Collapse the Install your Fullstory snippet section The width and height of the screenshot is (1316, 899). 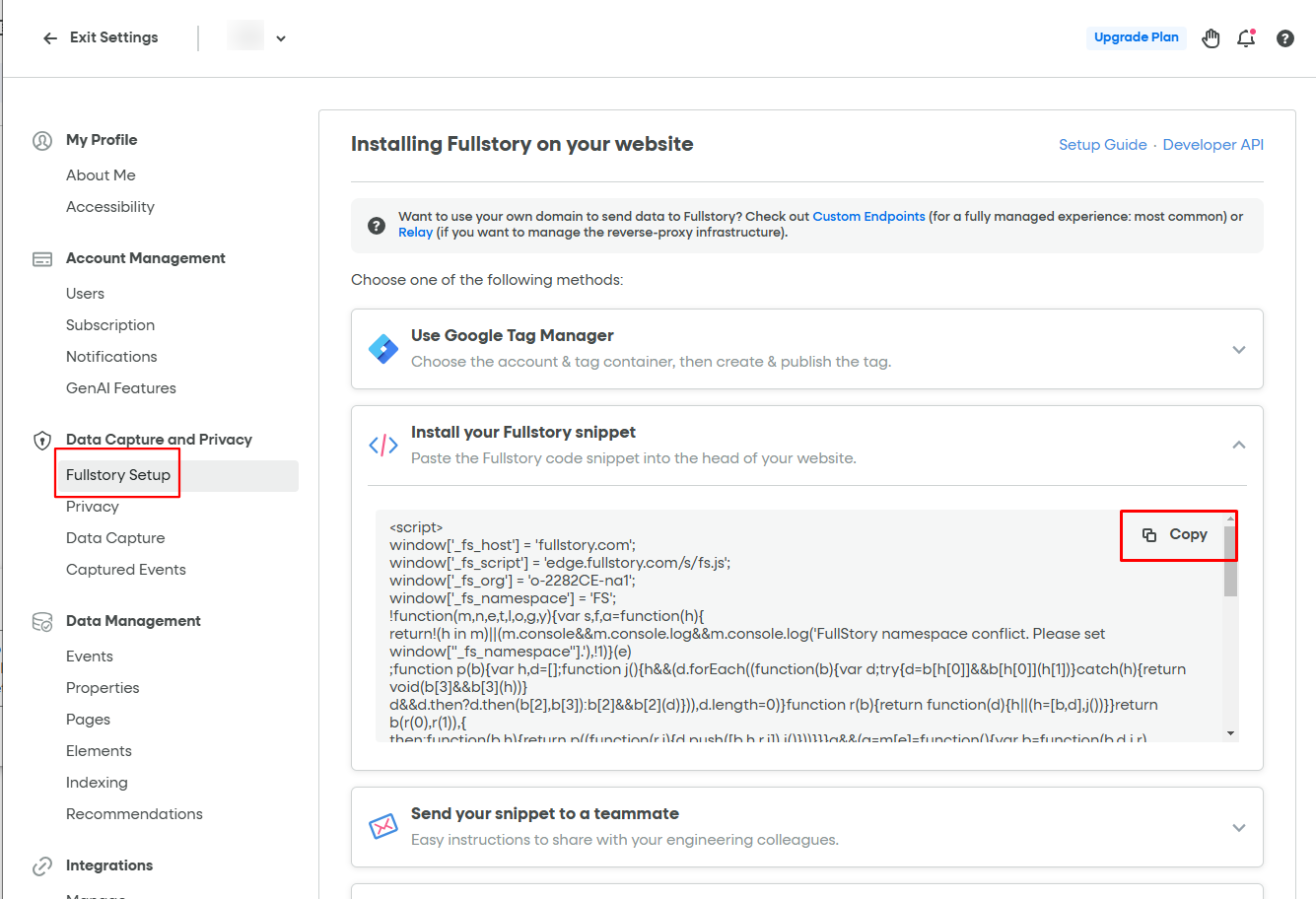(1238, 446)
